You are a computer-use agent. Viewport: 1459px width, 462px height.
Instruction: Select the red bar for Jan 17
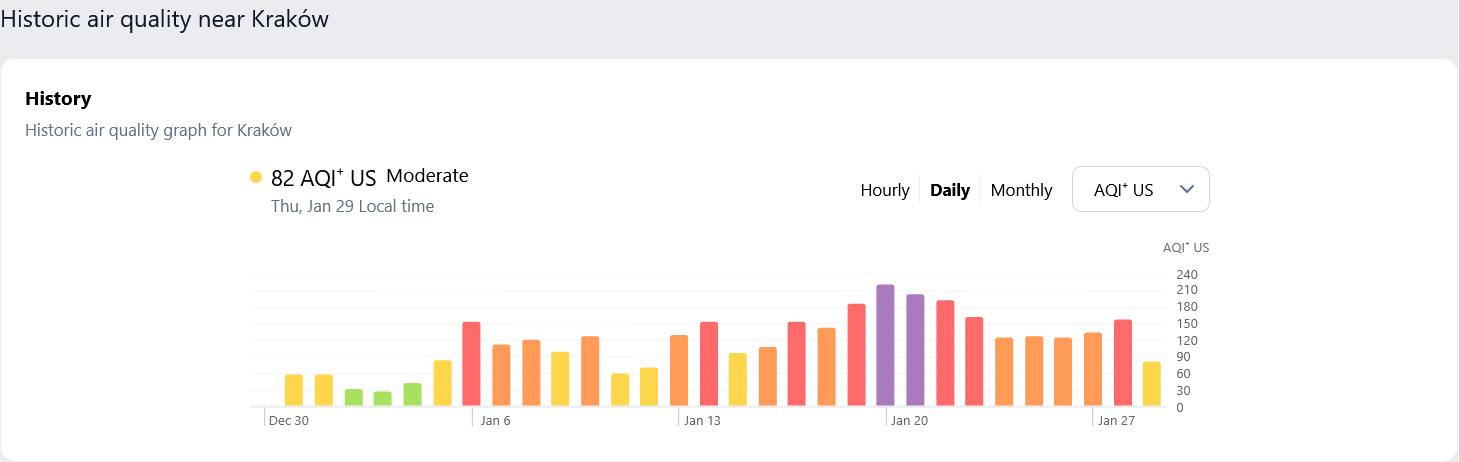797,364
